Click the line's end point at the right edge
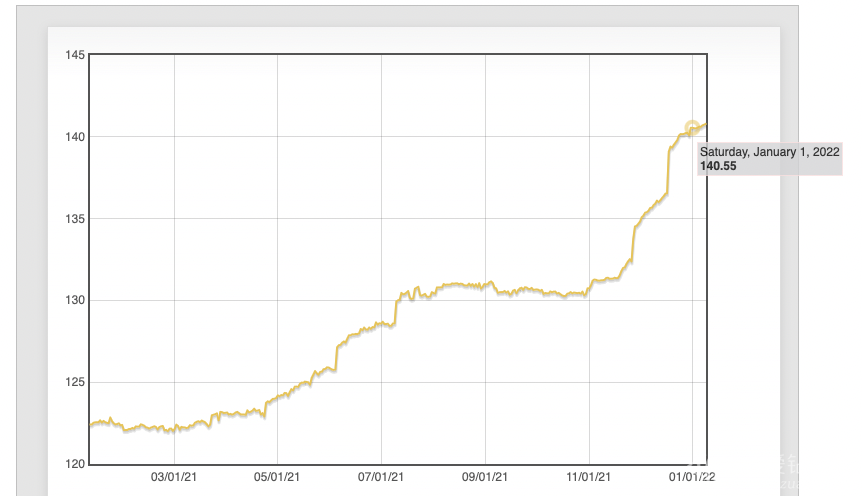This screenshot has height=496, width=862. click(x=706, y=125)
